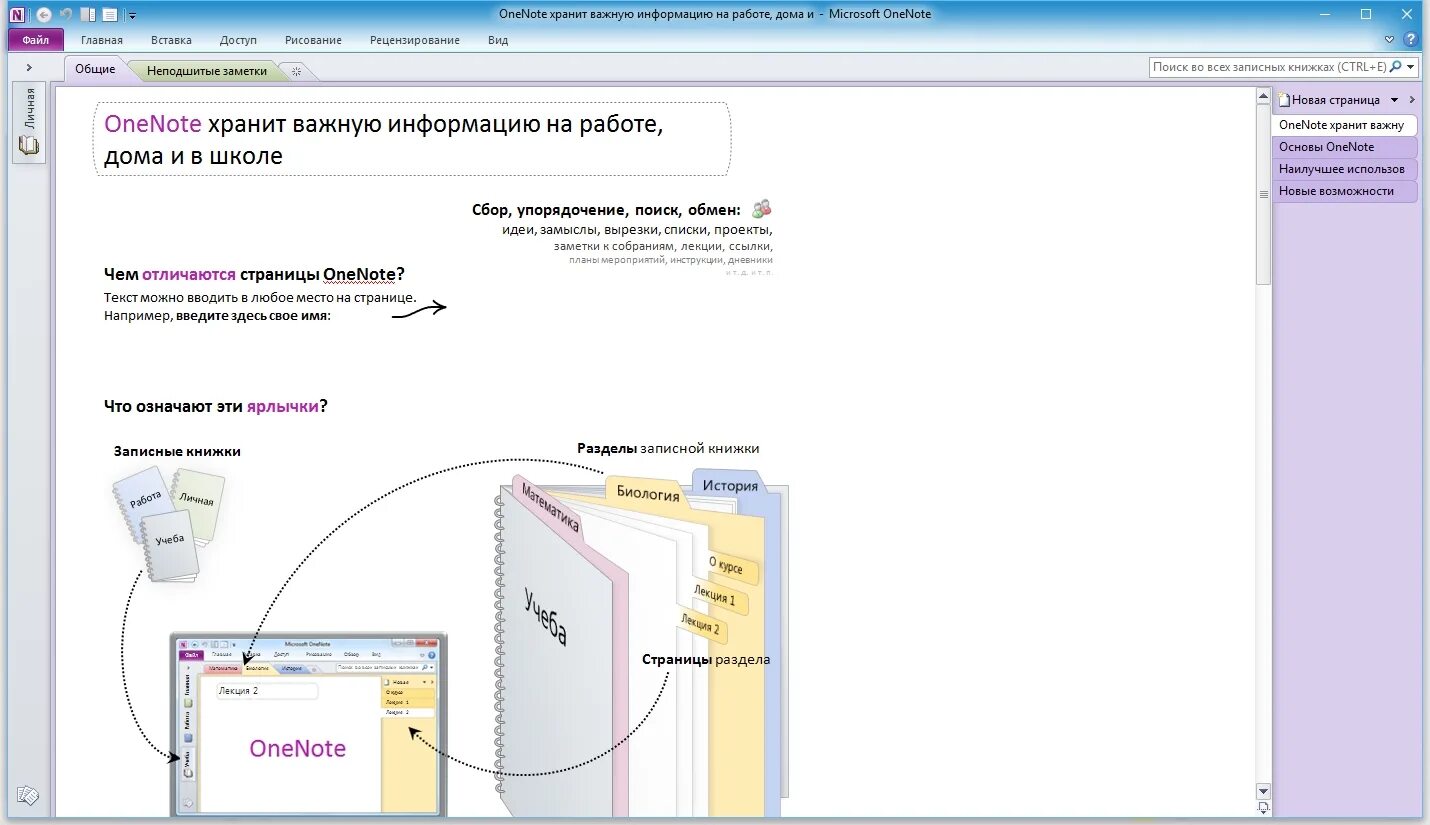Click the scrollbar down arrow
1430x825 pixels.
coord(1263,791)
